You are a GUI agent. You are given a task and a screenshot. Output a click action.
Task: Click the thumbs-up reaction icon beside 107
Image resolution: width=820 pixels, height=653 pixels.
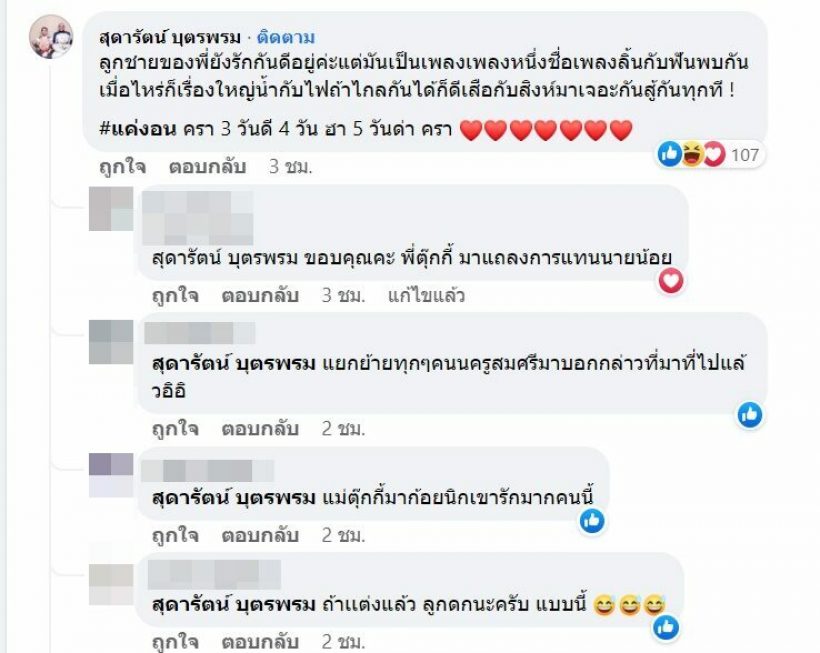click(670, 154)
